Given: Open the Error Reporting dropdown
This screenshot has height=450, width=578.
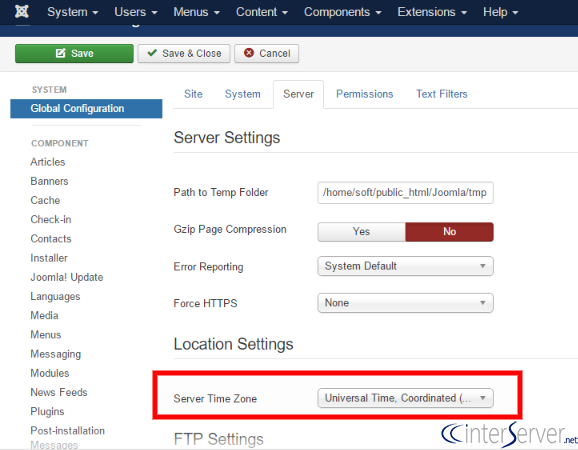Looking at the screenshot, I should click(x=405, y=266).
